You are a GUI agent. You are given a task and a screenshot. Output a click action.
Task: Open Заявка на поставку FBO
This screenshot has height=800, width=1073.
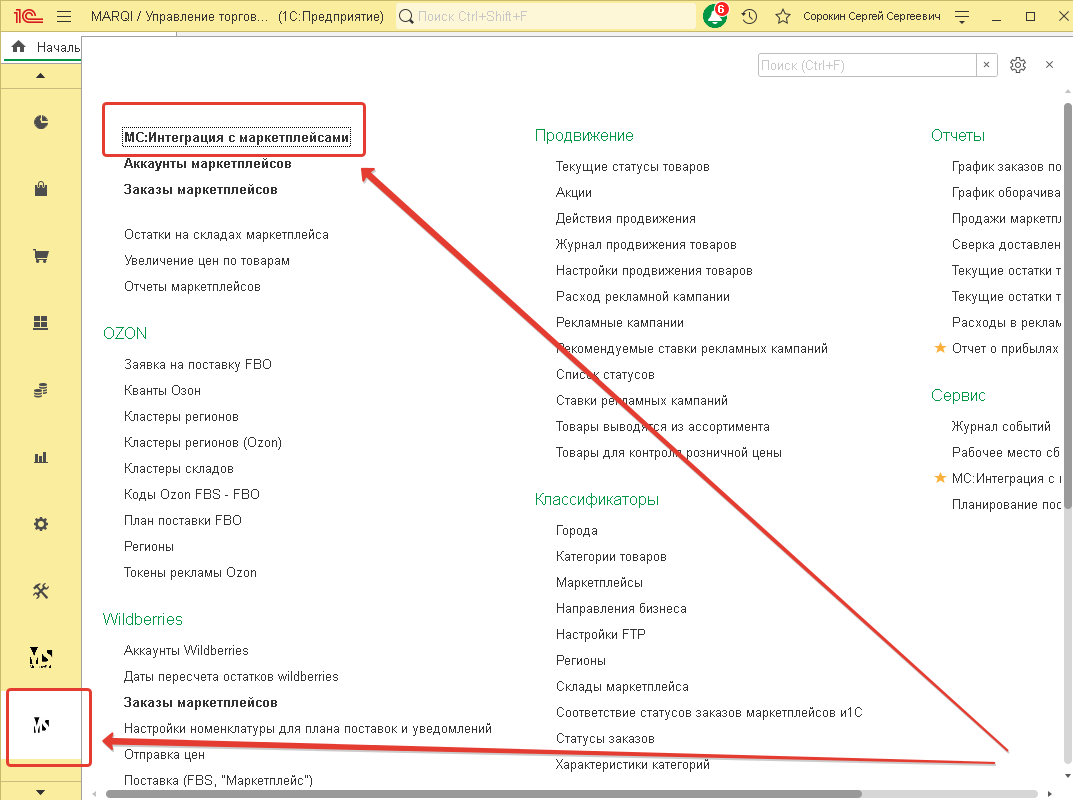click(198, 365)
